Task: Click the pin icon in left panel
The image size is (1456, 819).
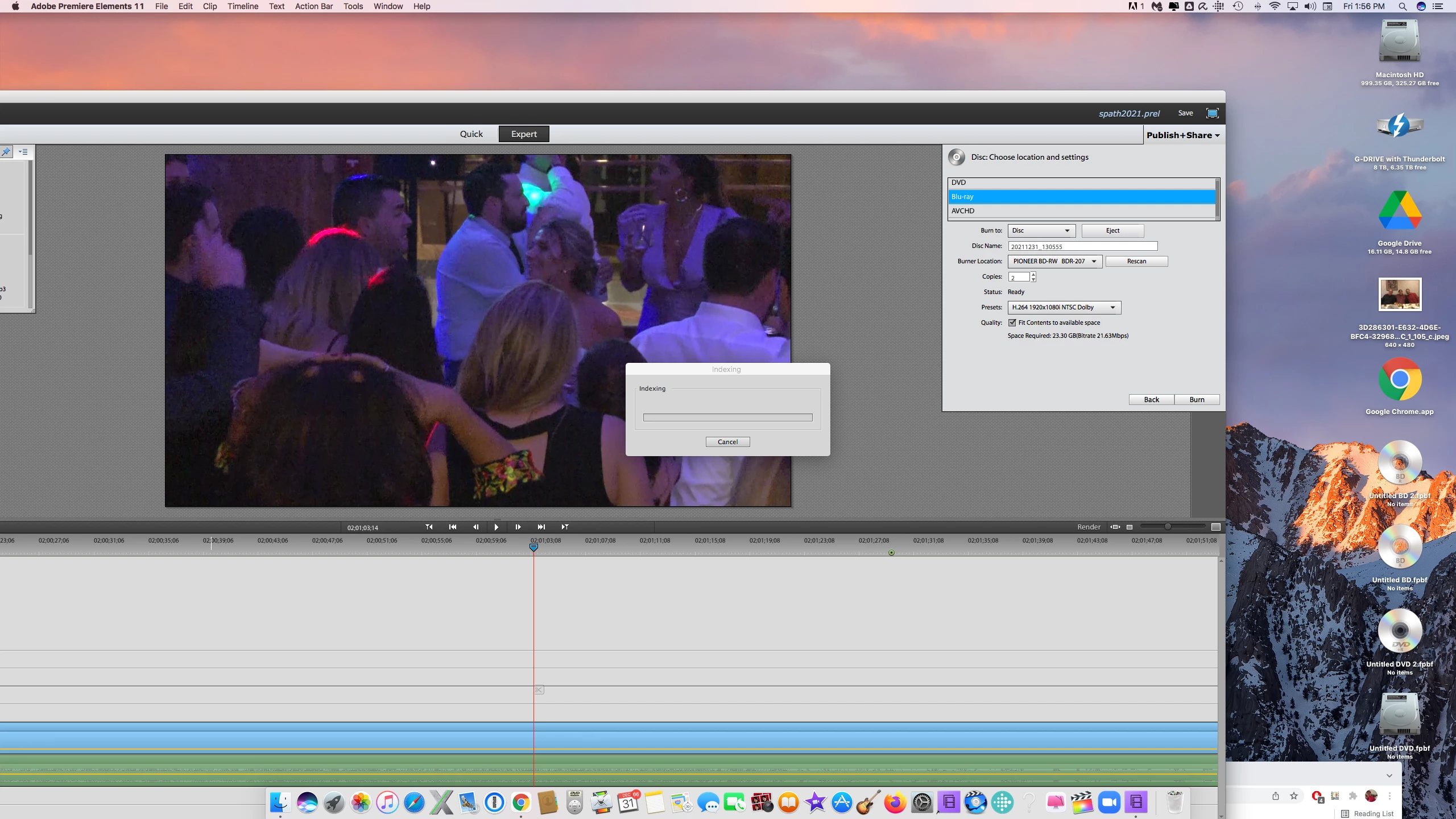Action: pyautogui.click(x=6, y=152)
